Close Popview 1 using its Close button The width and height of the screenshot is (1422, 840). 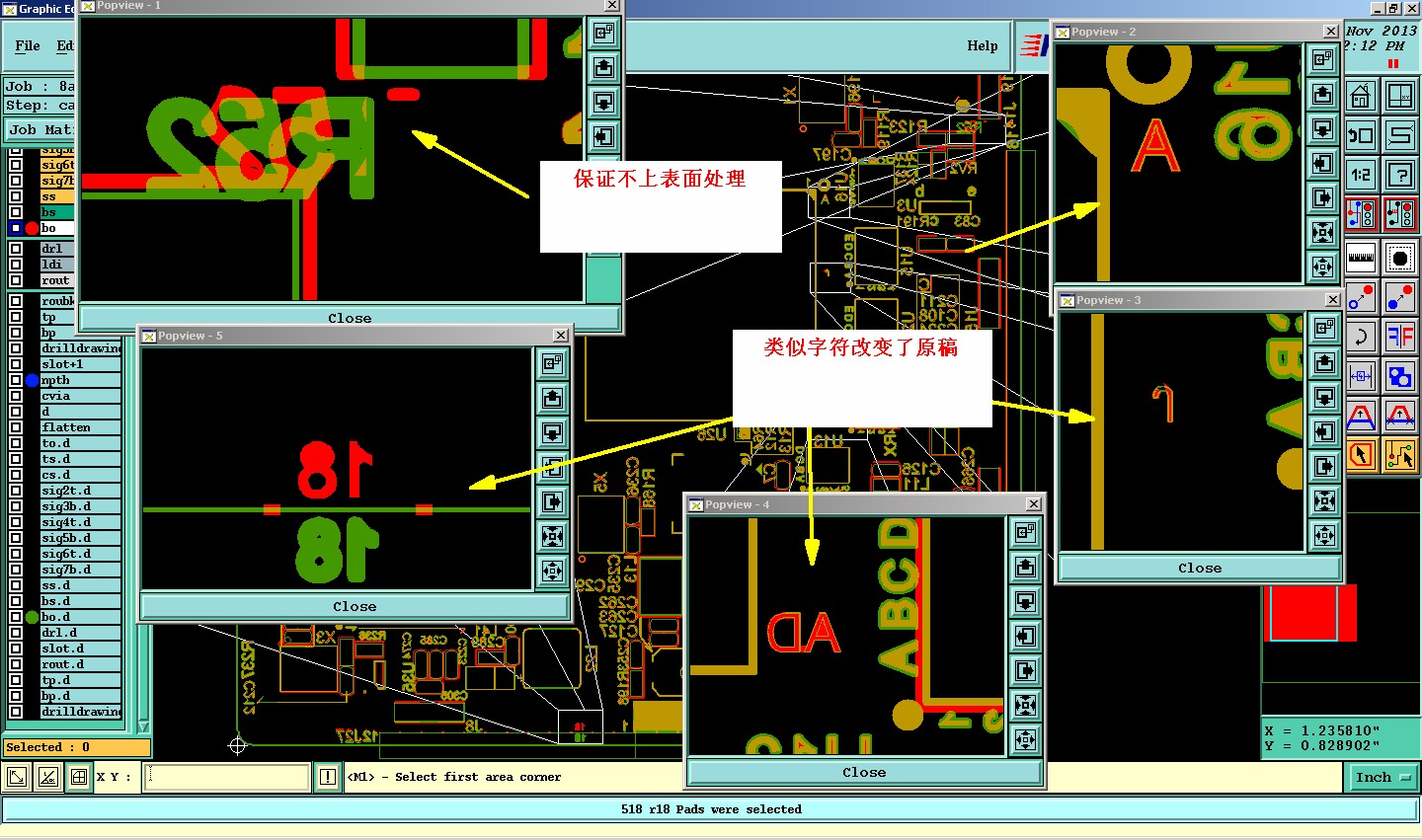click(350, 318)
